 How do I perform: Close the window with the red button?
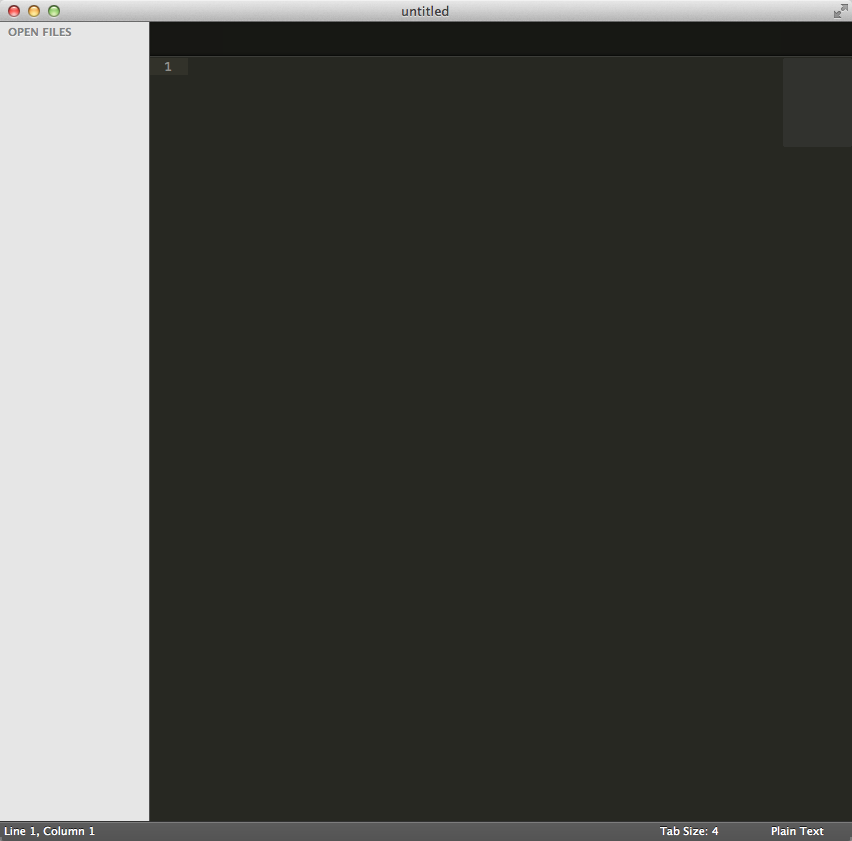[14, 11]
